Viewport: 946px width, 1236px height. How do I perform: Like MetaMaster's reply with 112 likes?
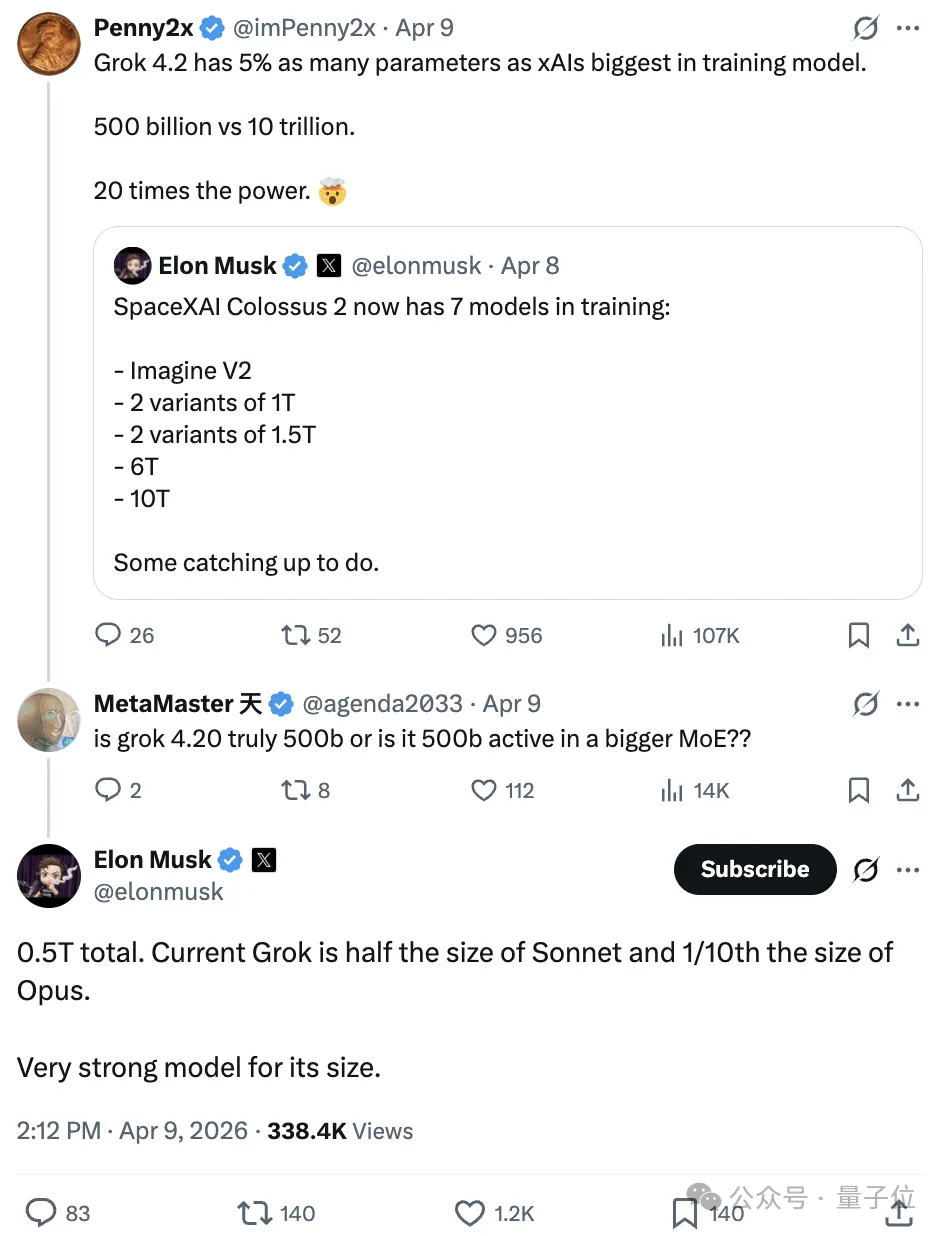(x=484, y=791)
